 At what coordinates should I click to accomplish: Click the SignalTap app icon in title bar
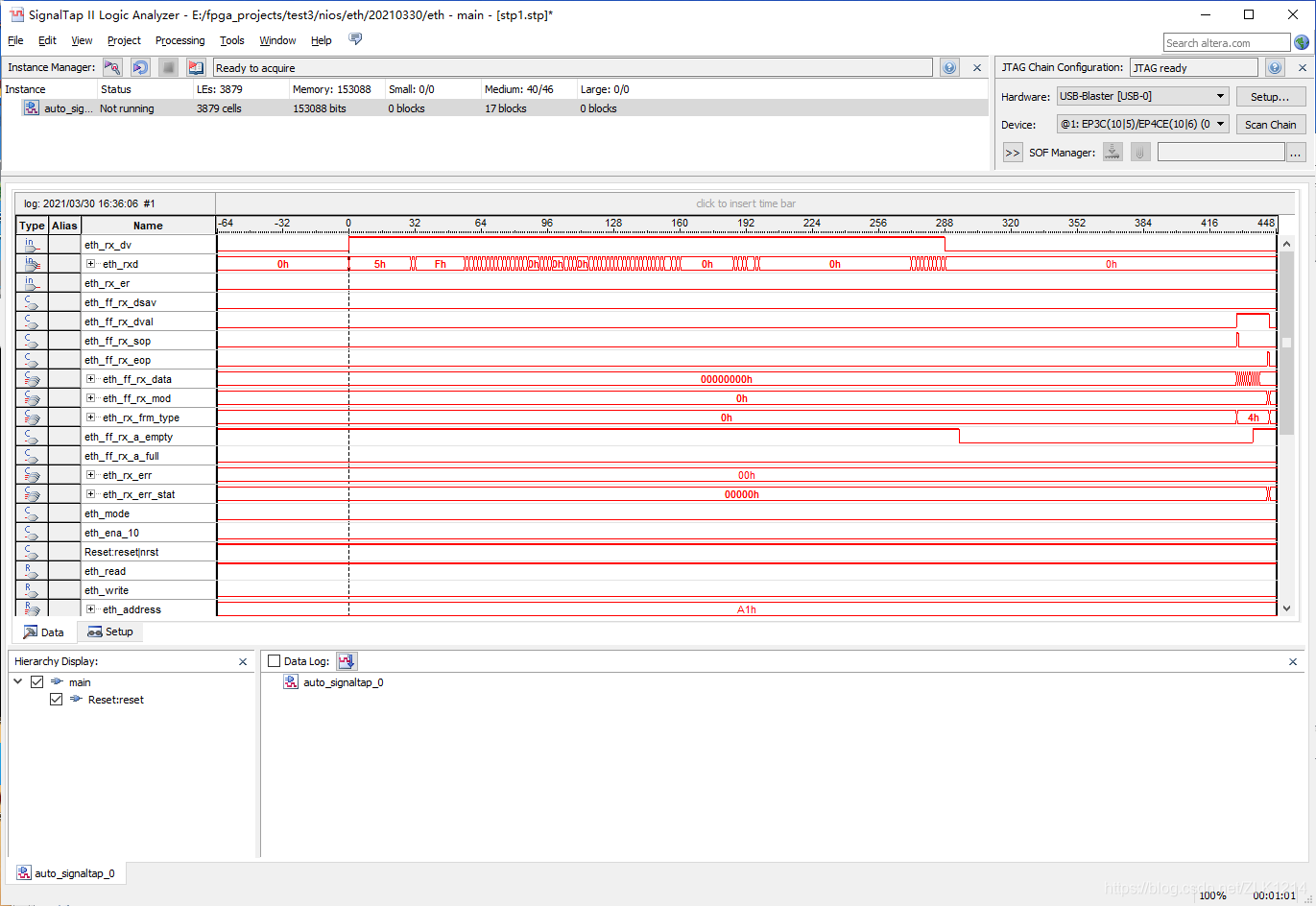16,14
